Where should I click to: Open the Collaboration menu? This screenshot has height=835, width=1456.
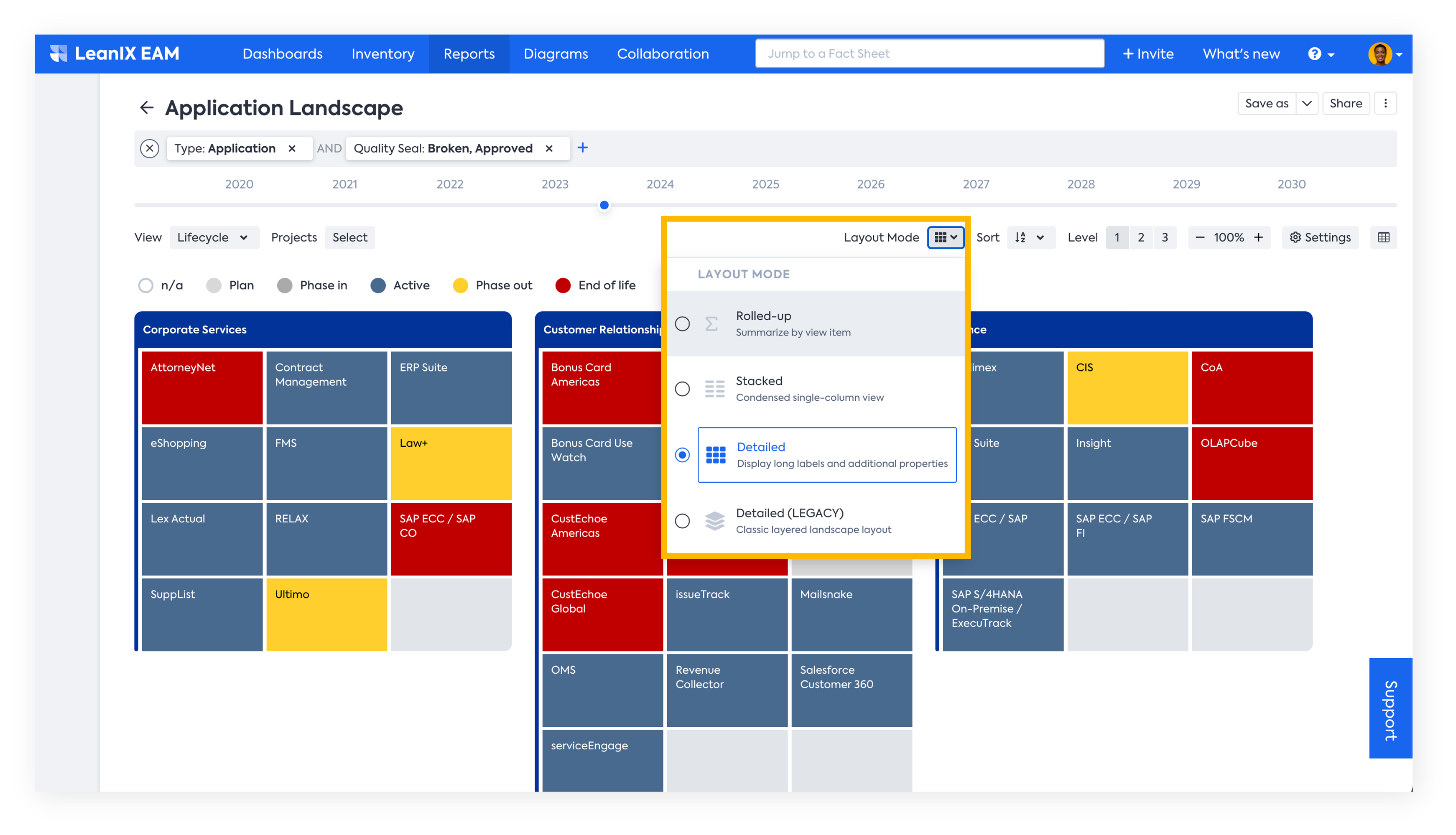662,53
